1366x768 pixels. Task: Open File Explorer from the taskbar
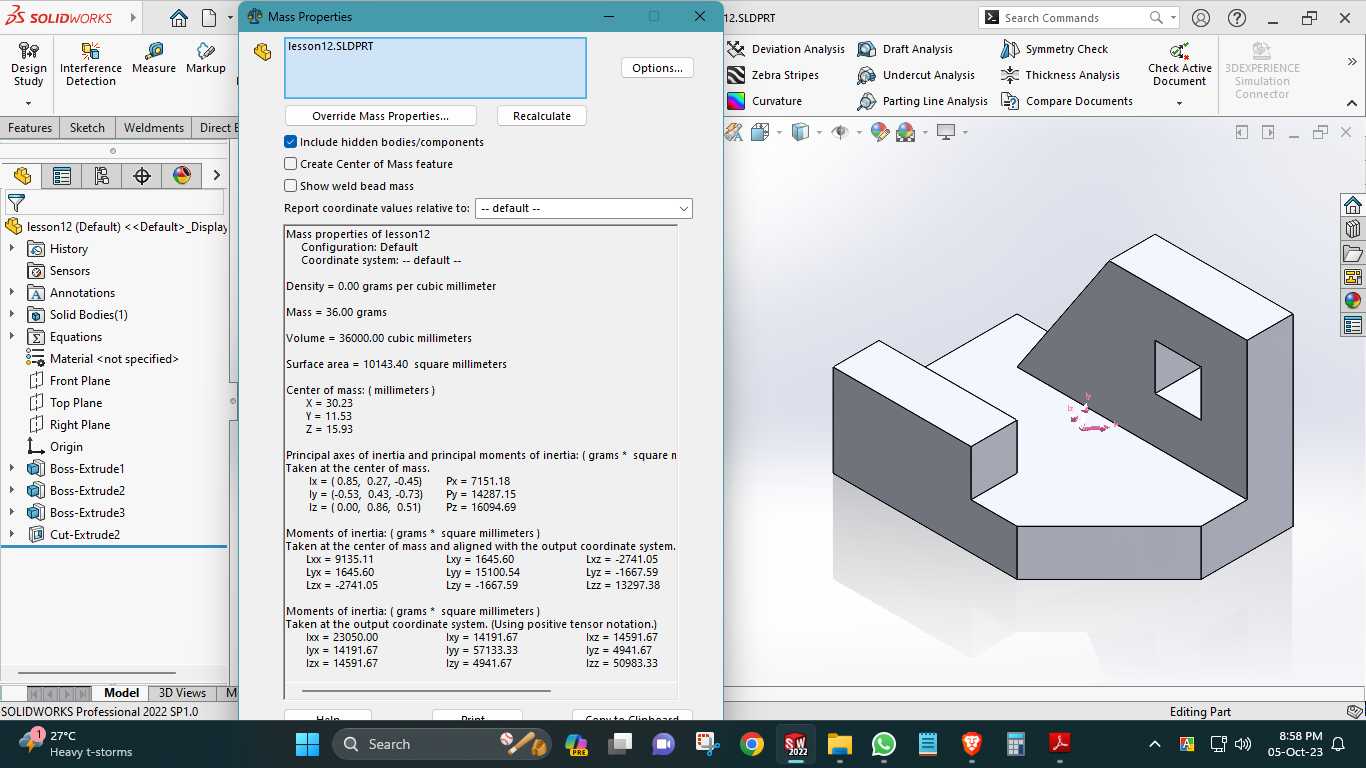click(839, 744)
